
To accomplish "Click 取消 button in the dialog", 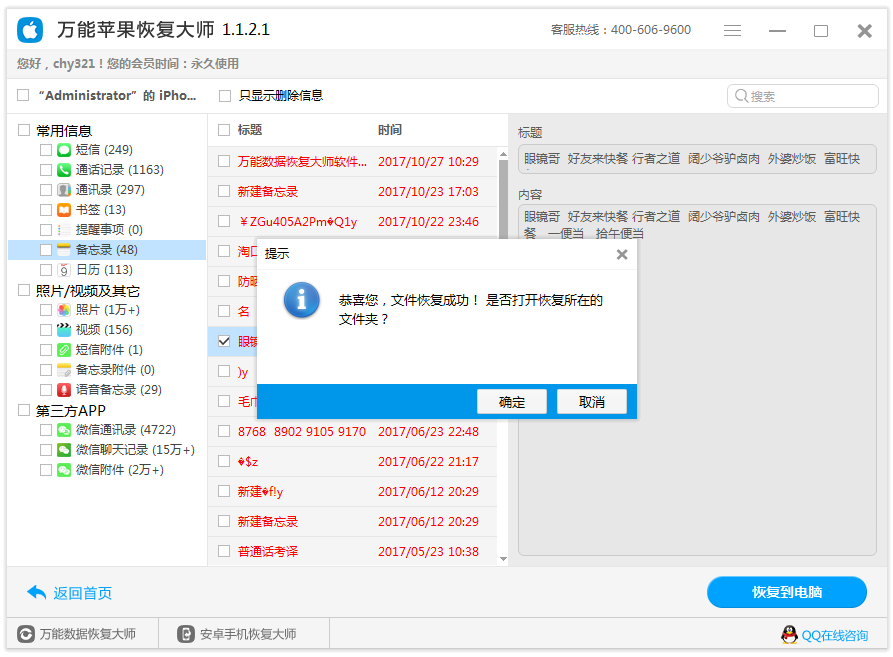I will (x=592, y=402).
